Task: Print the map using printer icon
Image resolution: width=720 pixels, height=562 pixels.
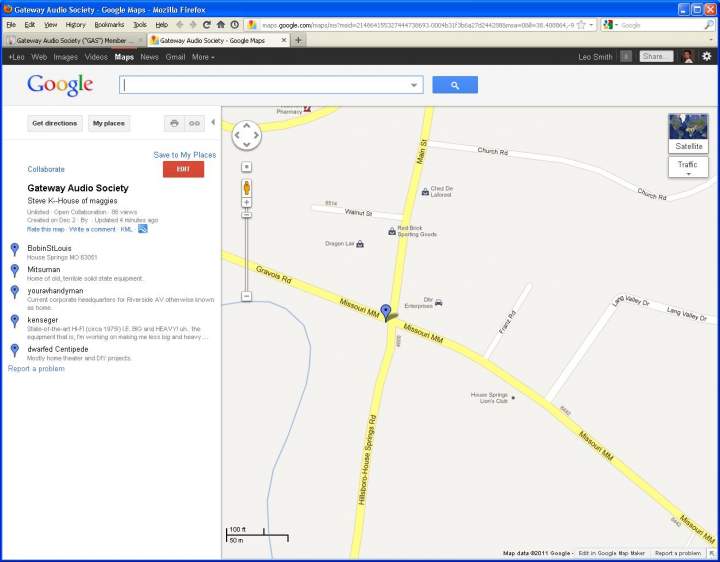Action: pyautogui.click(x=174, y=123)
